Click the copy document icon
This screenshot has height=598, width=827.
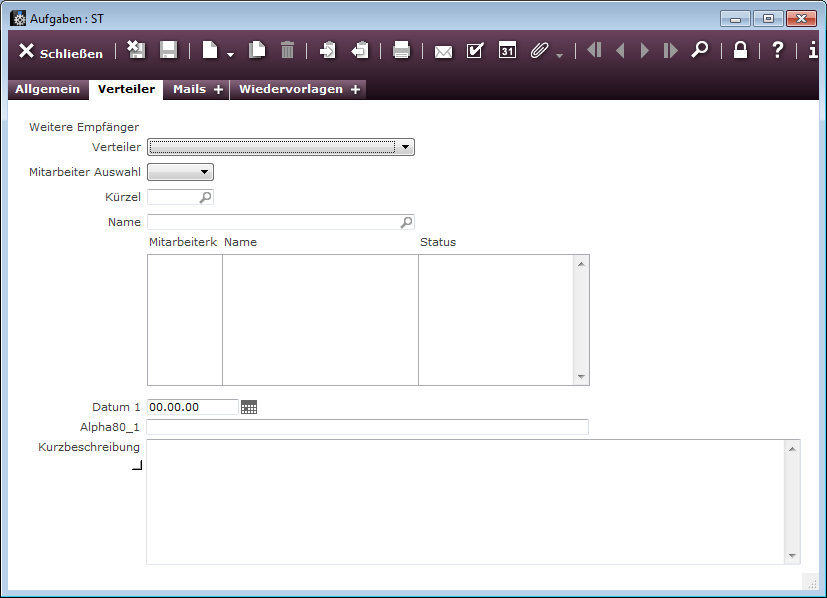tap(257, 51)
